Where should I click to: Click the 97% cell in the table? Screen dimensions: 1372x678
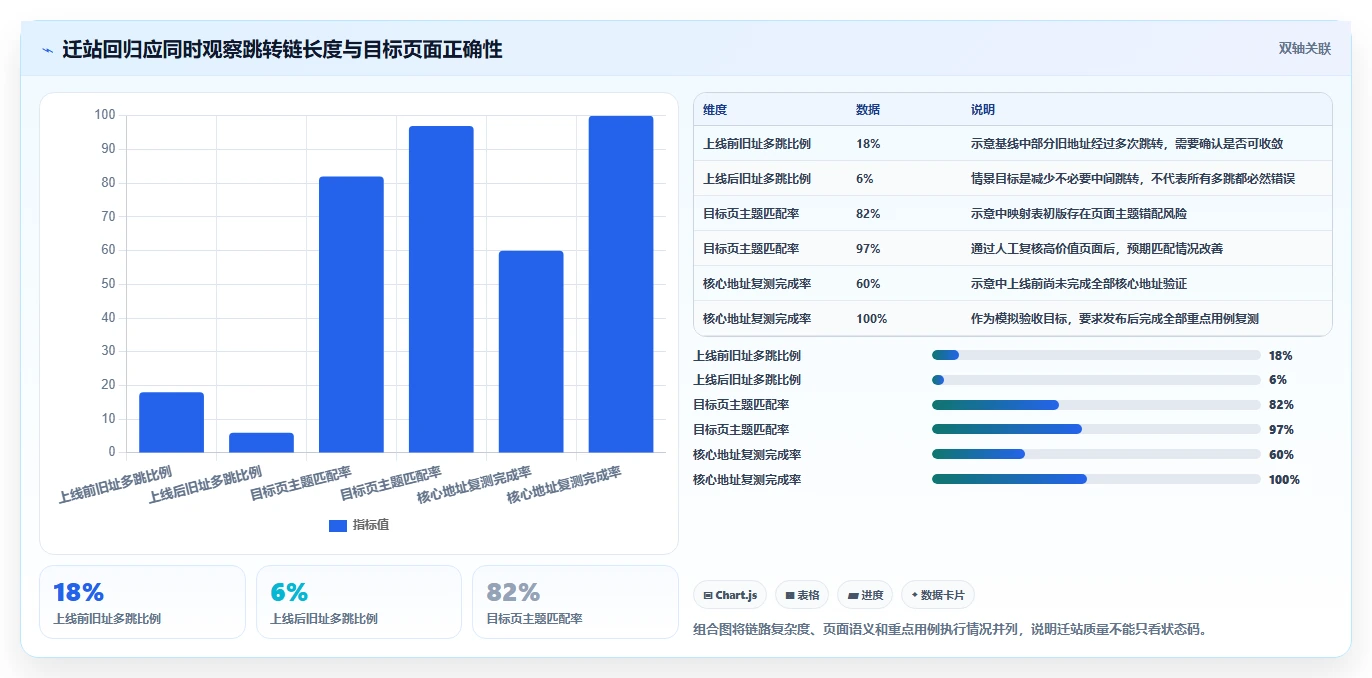tap(868, 249)
